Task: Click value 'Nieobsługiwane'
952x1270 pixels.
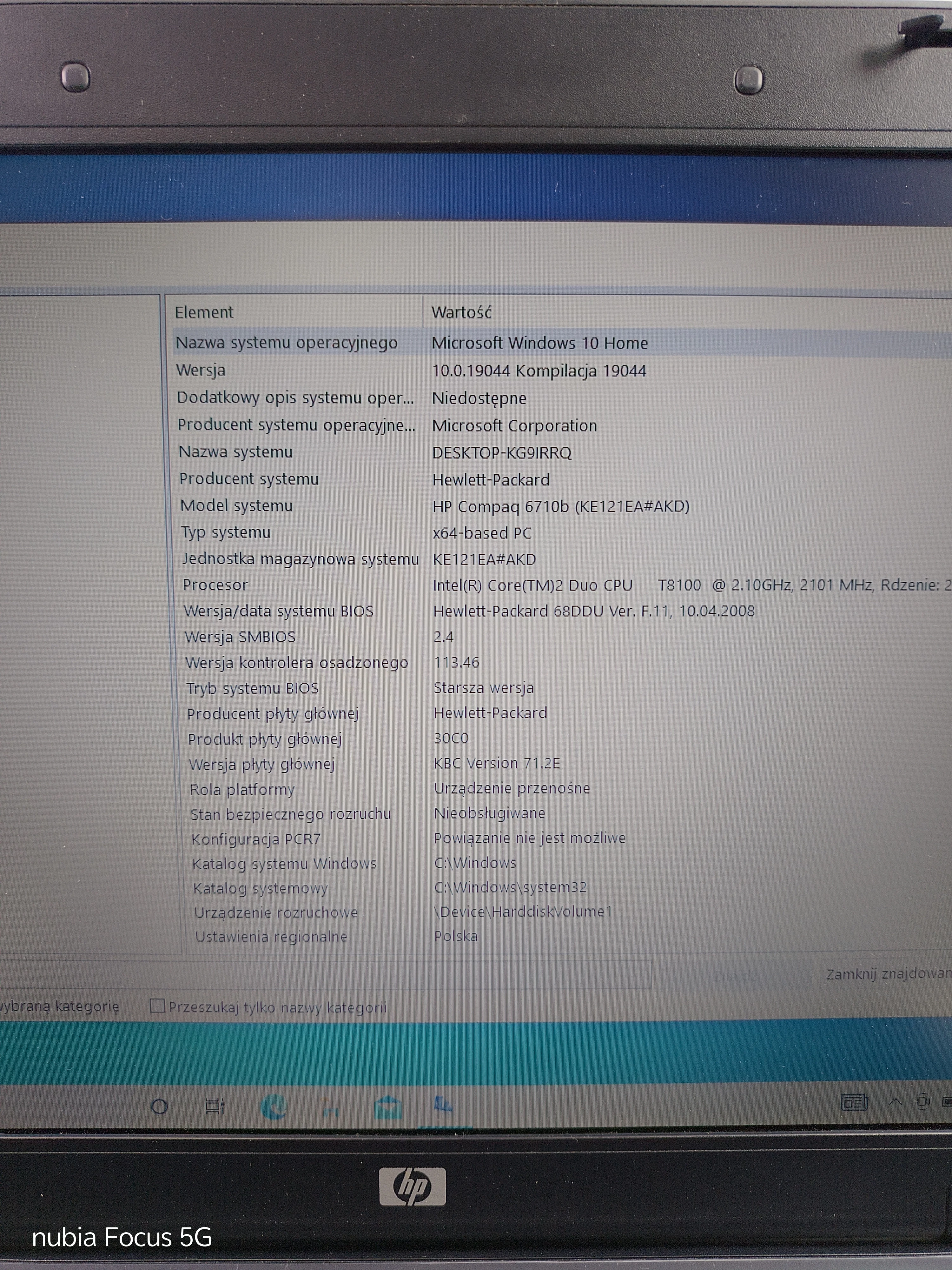Action: coord(489,813)
